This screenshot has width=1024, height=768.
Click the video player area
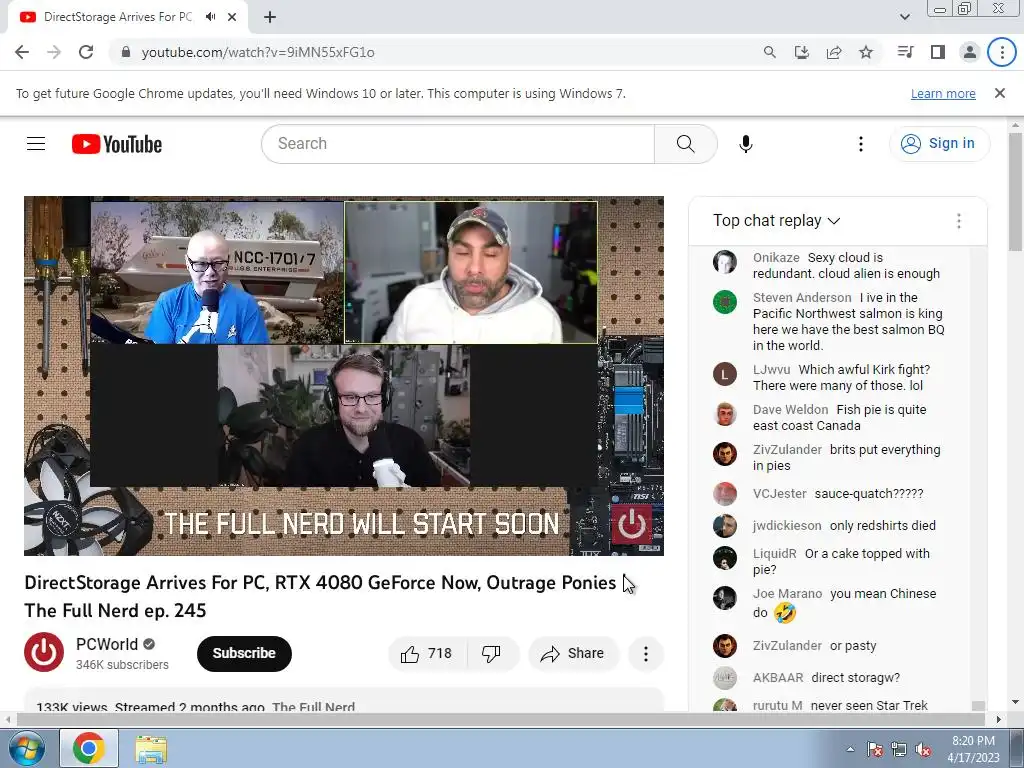click(344, 376)
